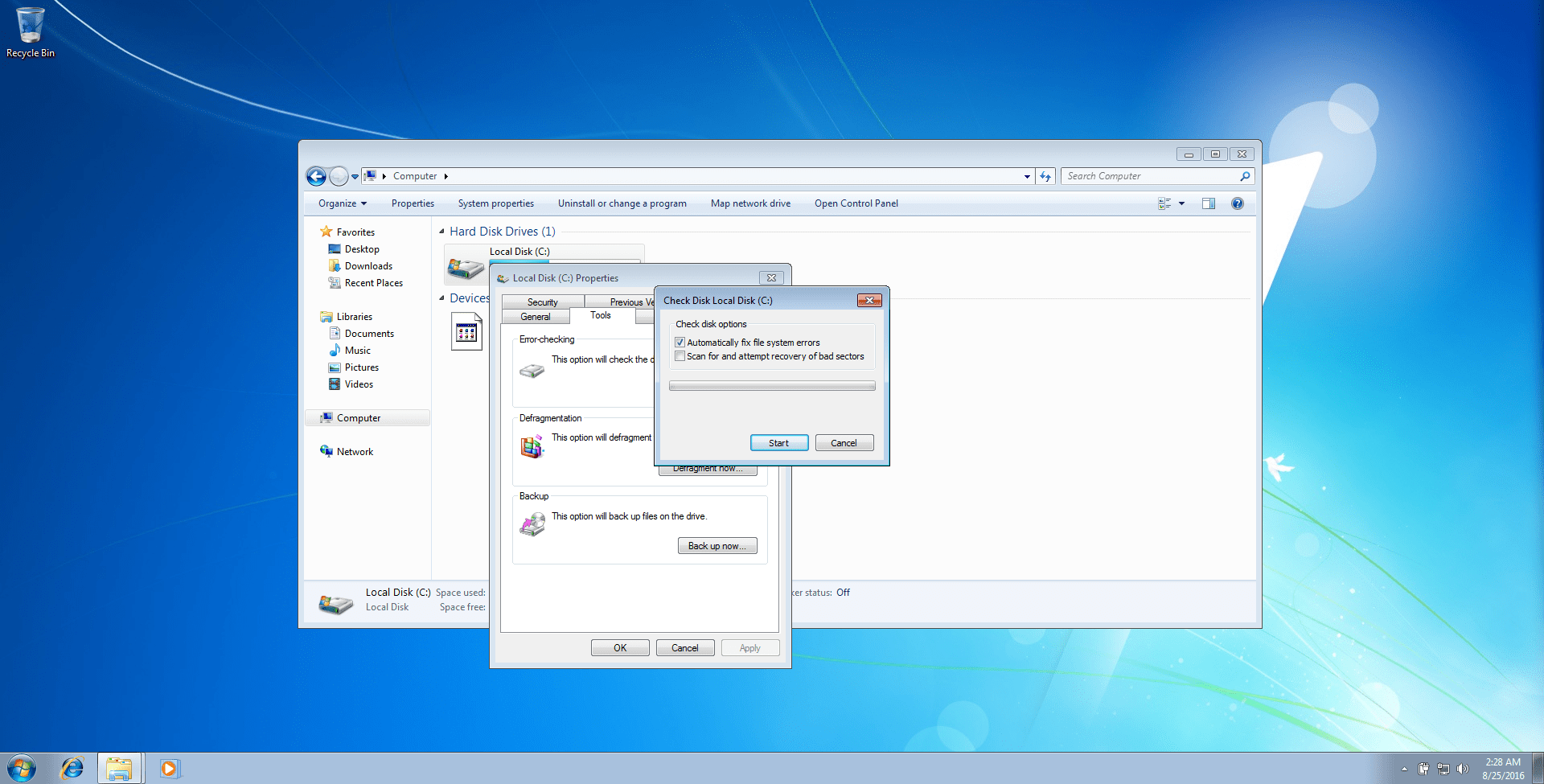Click the refresh button in address bar
The image size is (1544, 784).
point(1045,176)
